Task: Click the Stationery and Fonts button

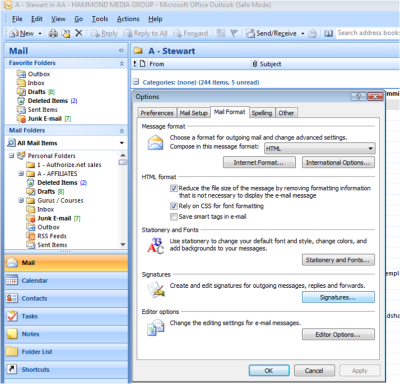Action: [338, 260]
